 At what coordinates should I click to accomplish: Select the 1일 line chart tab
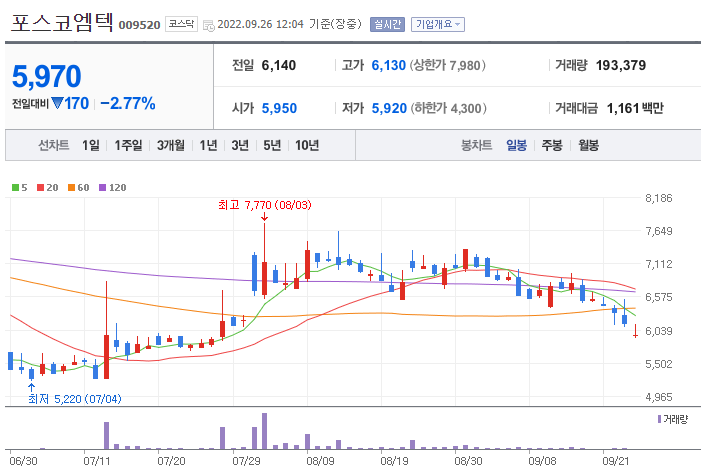point(91,145)
